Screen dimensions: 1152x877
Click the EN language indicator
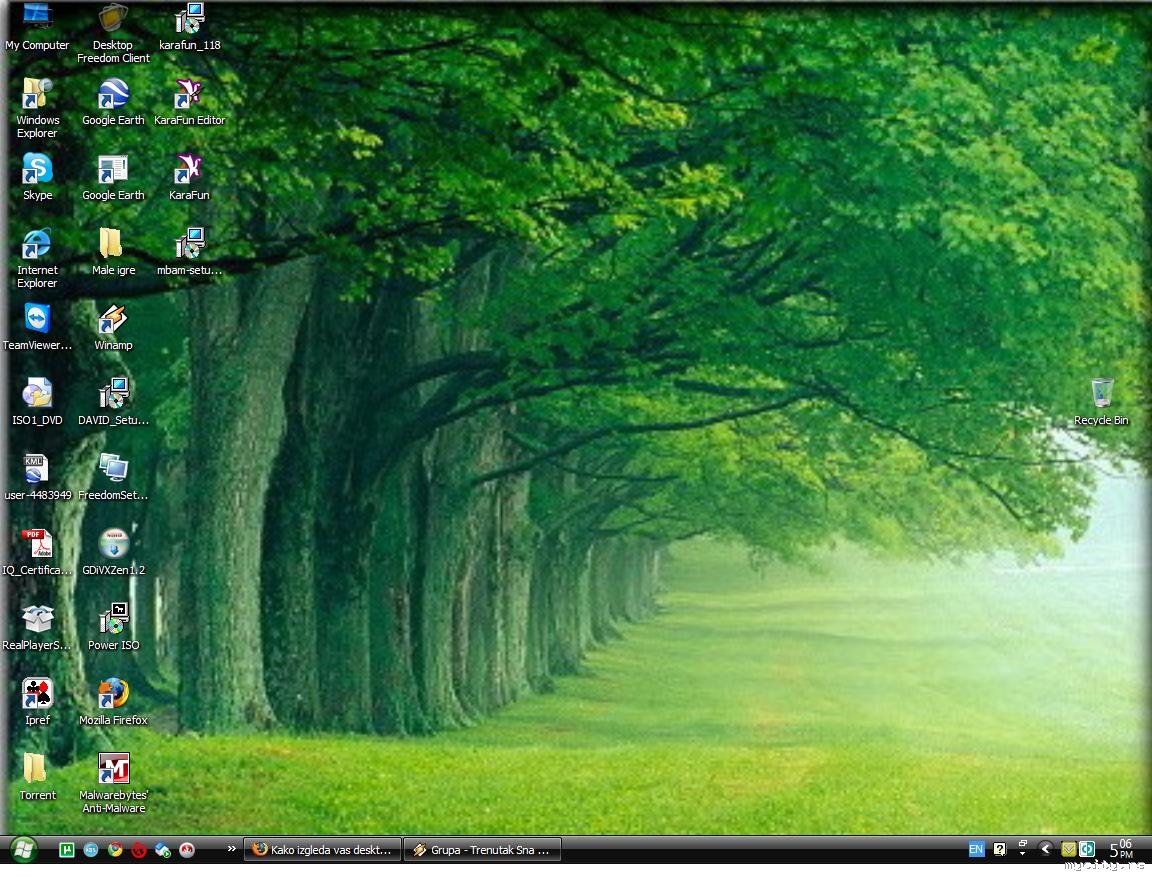[976, 850]
